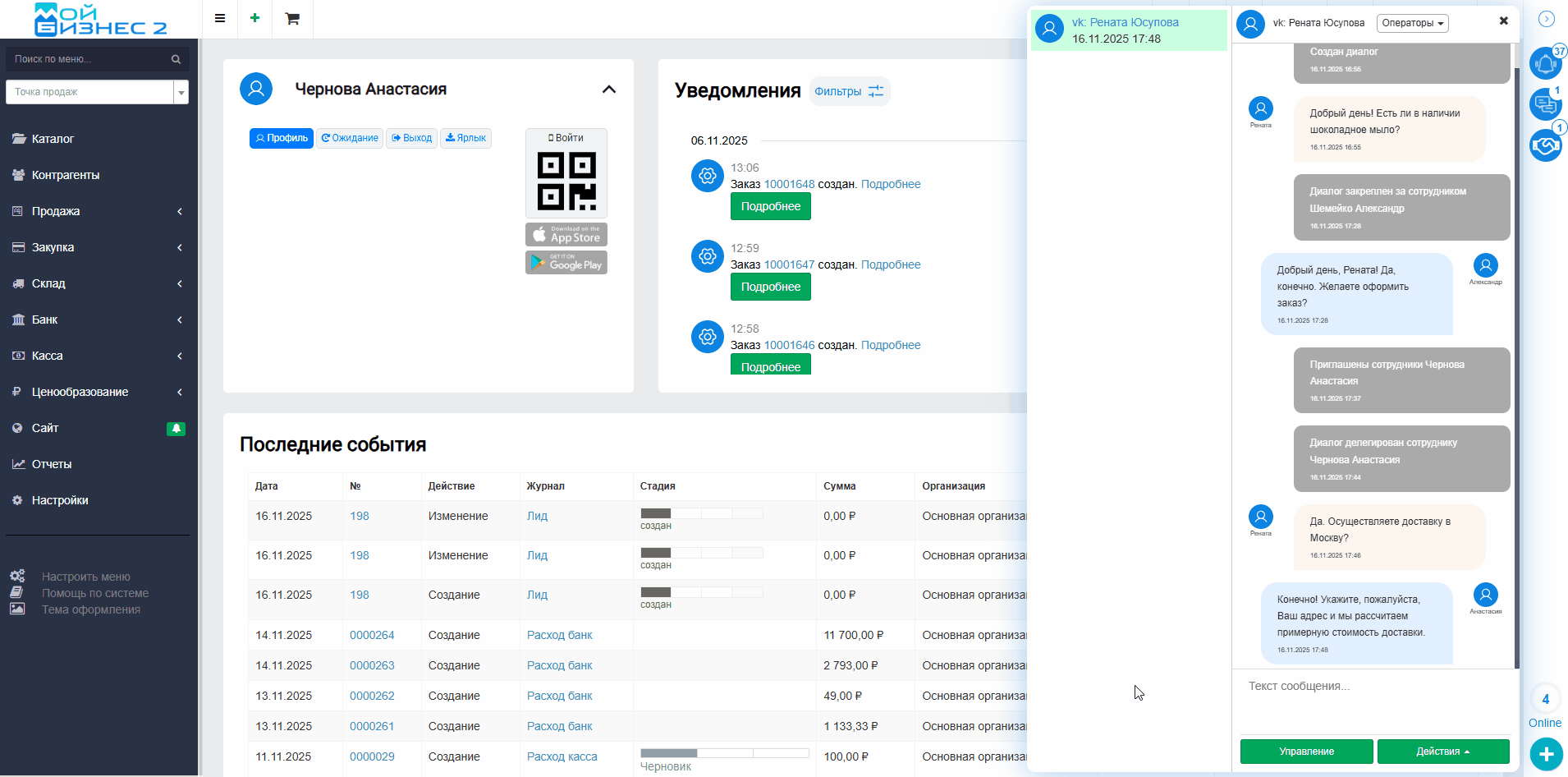Click the stage progress bar for Расход касса row
Image resolution: width=1568 pixels, height=777 pixels.
[x=724, y=753]
